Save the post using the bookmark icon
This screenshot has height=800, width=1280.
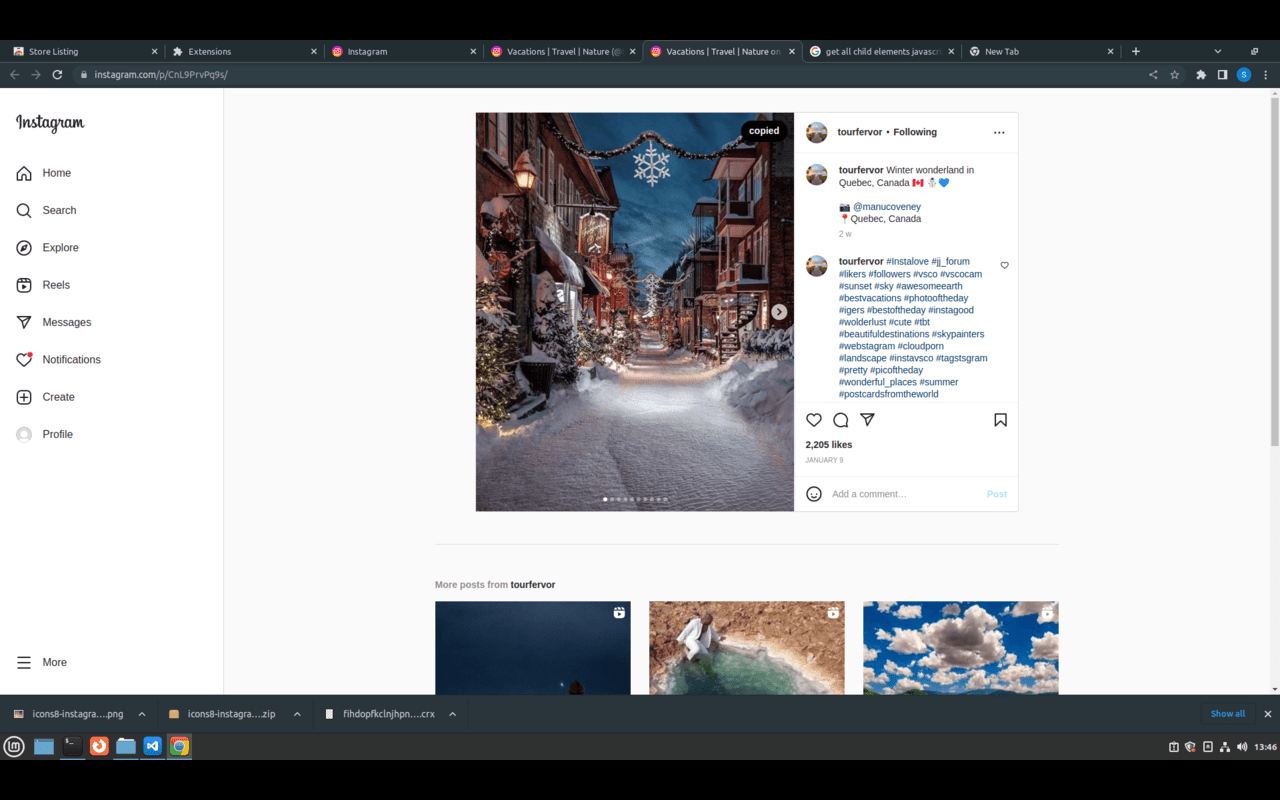click(1000, 419)
